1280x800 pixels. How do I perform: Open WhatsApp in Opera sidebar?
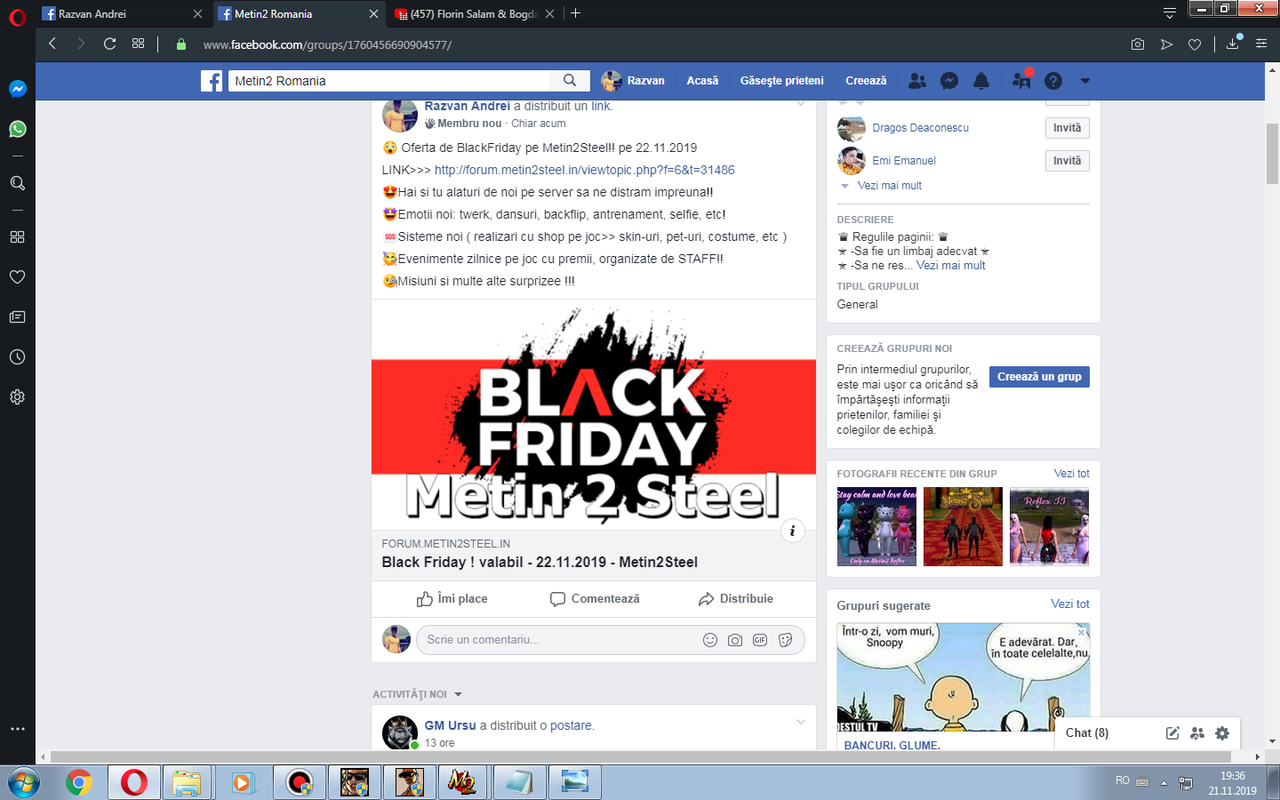(17, 129)
